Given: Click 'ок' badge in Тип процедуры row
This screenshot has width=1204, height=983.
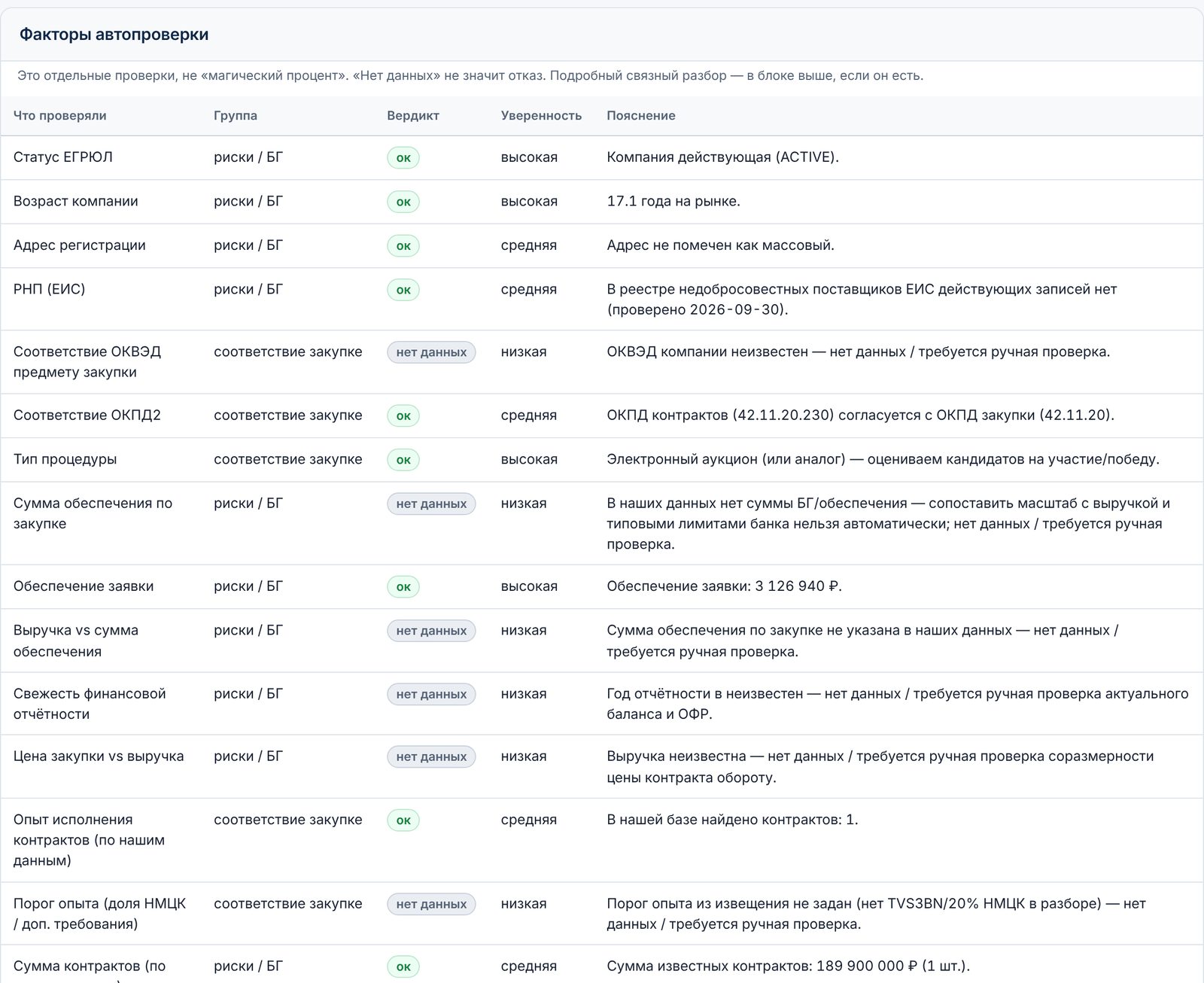Looking at the screenshot, I should tap(403, 460).
